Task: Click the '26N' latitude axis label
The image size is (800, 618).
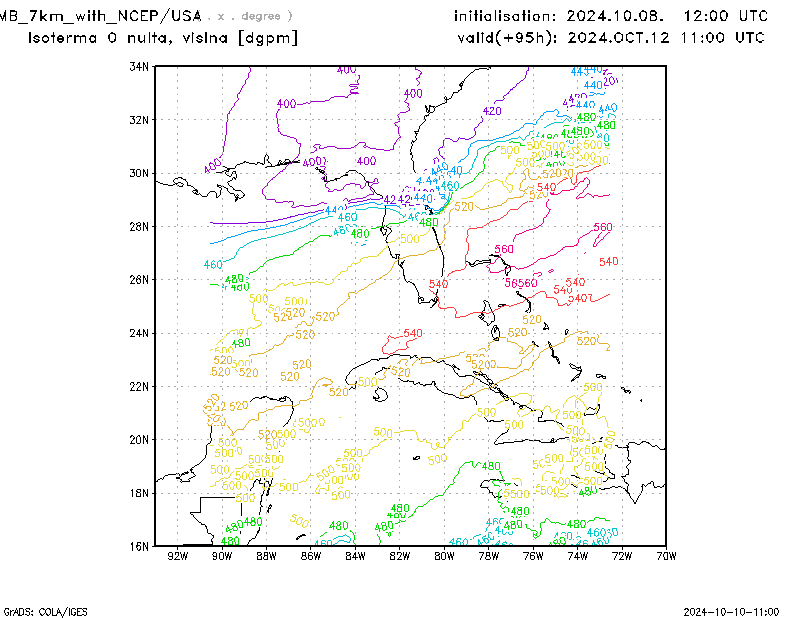Action: pyautogui.click(x=139, y=280)
